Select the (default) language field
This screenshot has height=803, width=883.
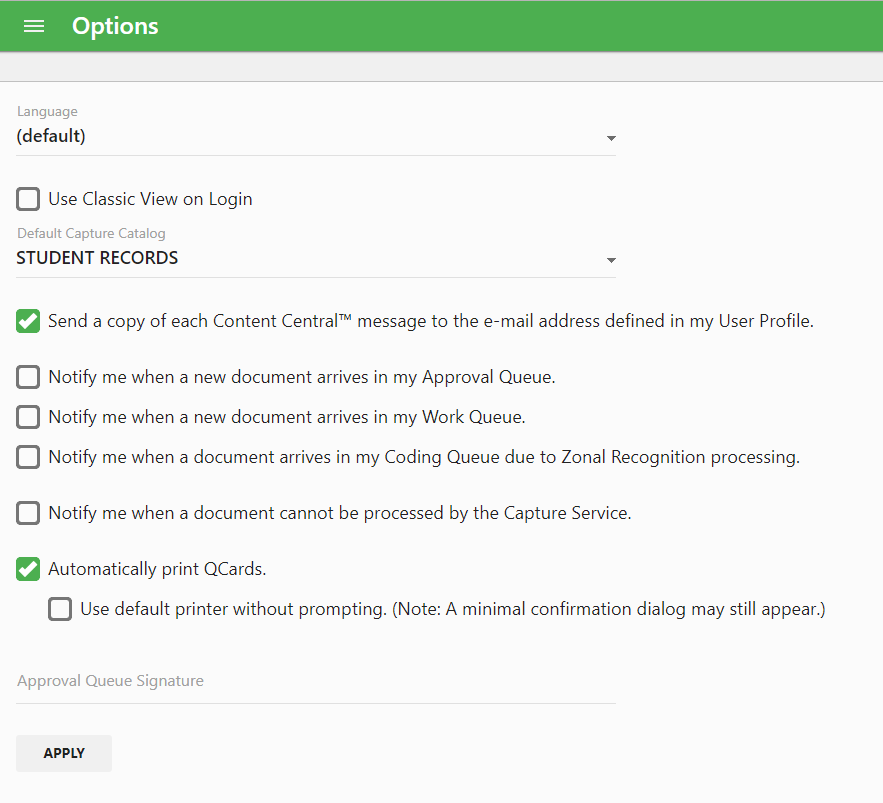(316, 136)
